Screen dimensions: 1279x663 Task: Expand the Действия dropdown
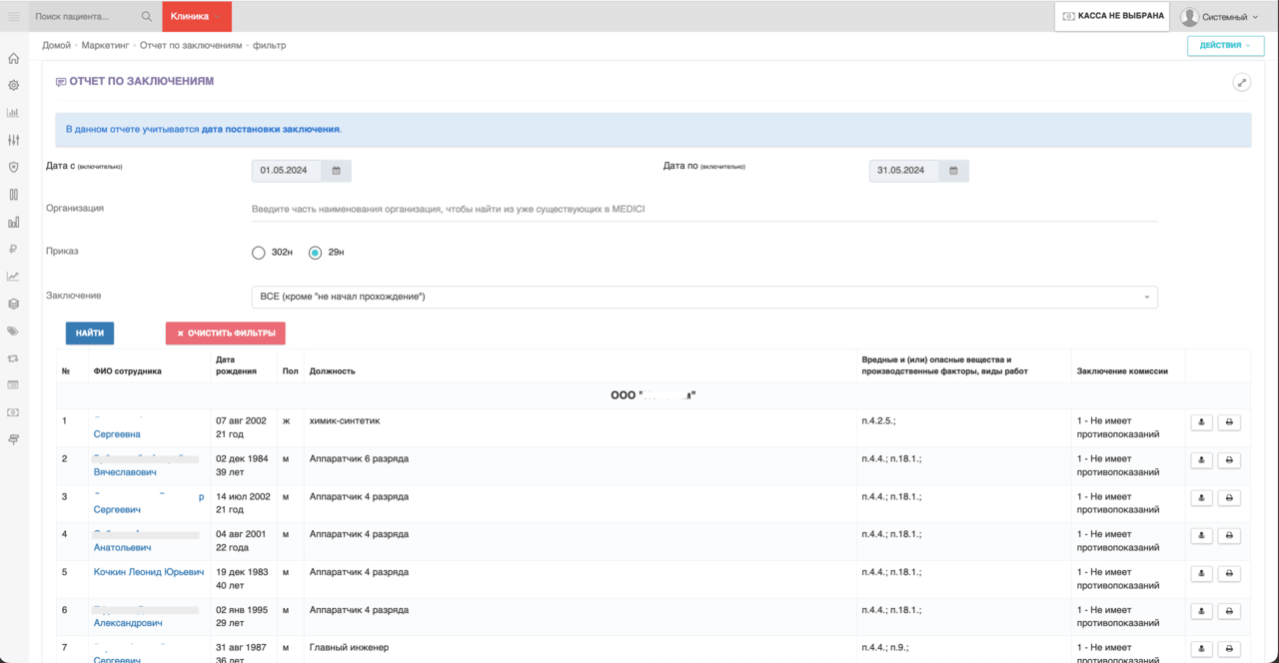point(1225,45)
